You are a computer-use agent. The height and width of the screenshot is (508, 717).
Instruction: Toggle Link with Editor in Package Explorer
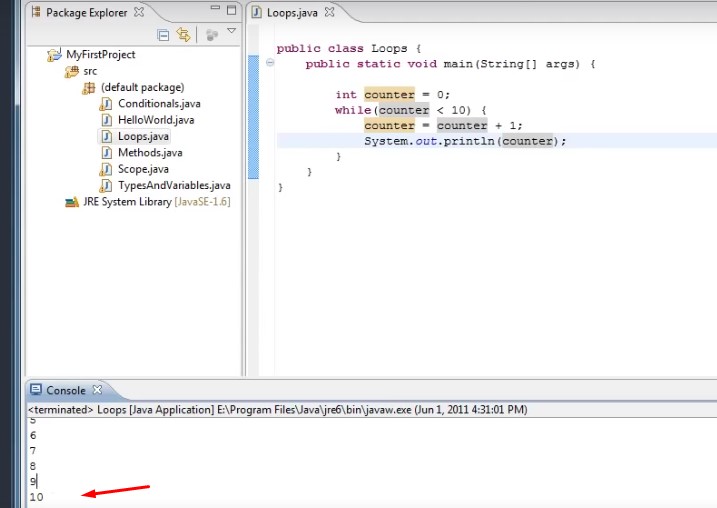pyautogui.click(x=183, y=35)
